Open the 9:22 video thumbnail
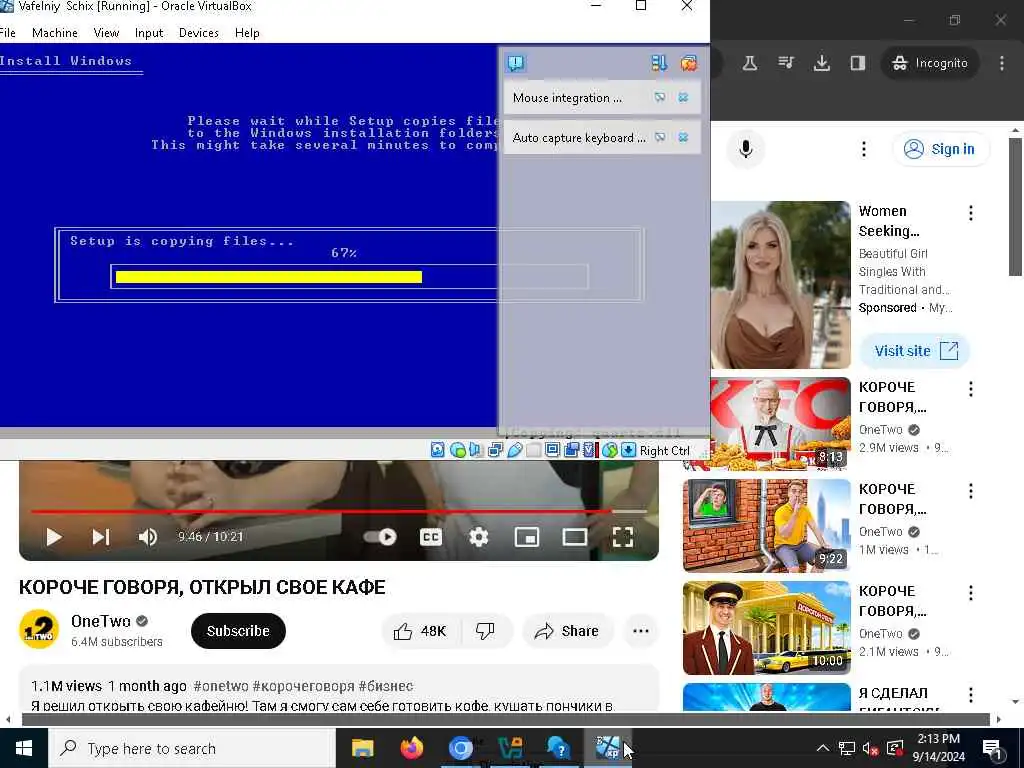Image resolution: width=1024 pixels, height=768 pixels. click(x=767, y=526)
